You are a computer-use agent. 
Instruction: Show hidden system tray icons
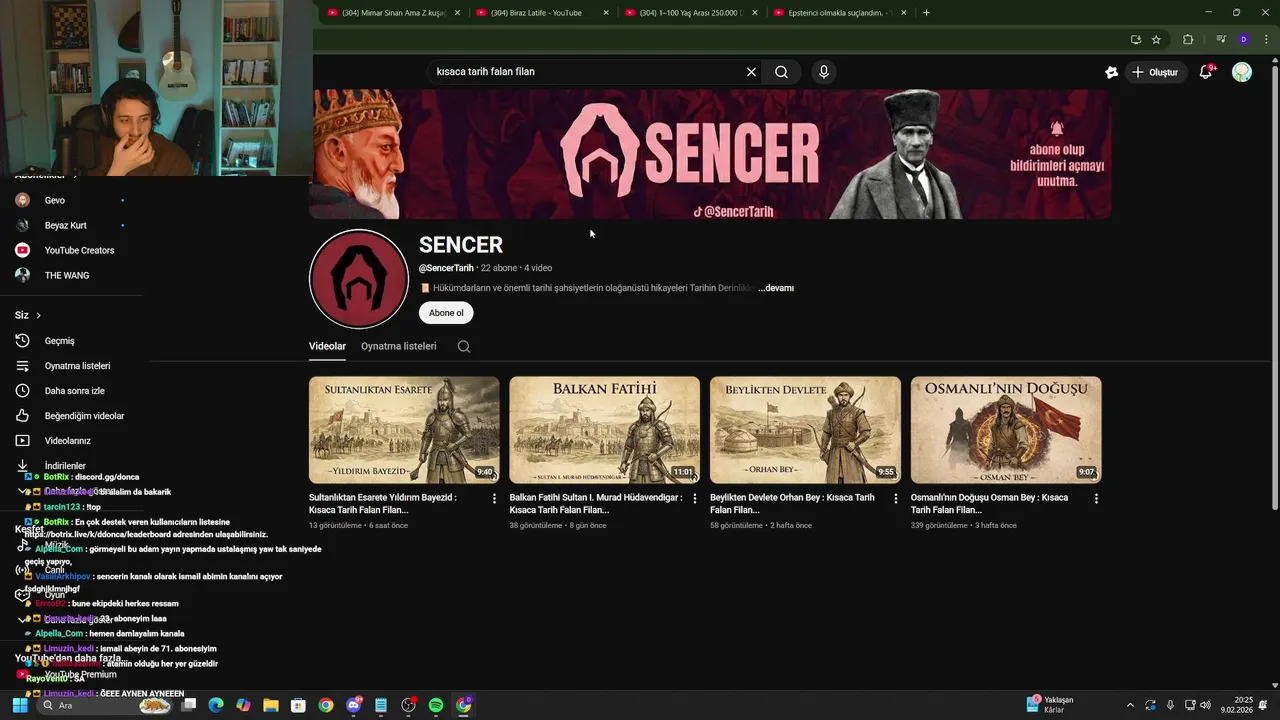(1130, 705)
